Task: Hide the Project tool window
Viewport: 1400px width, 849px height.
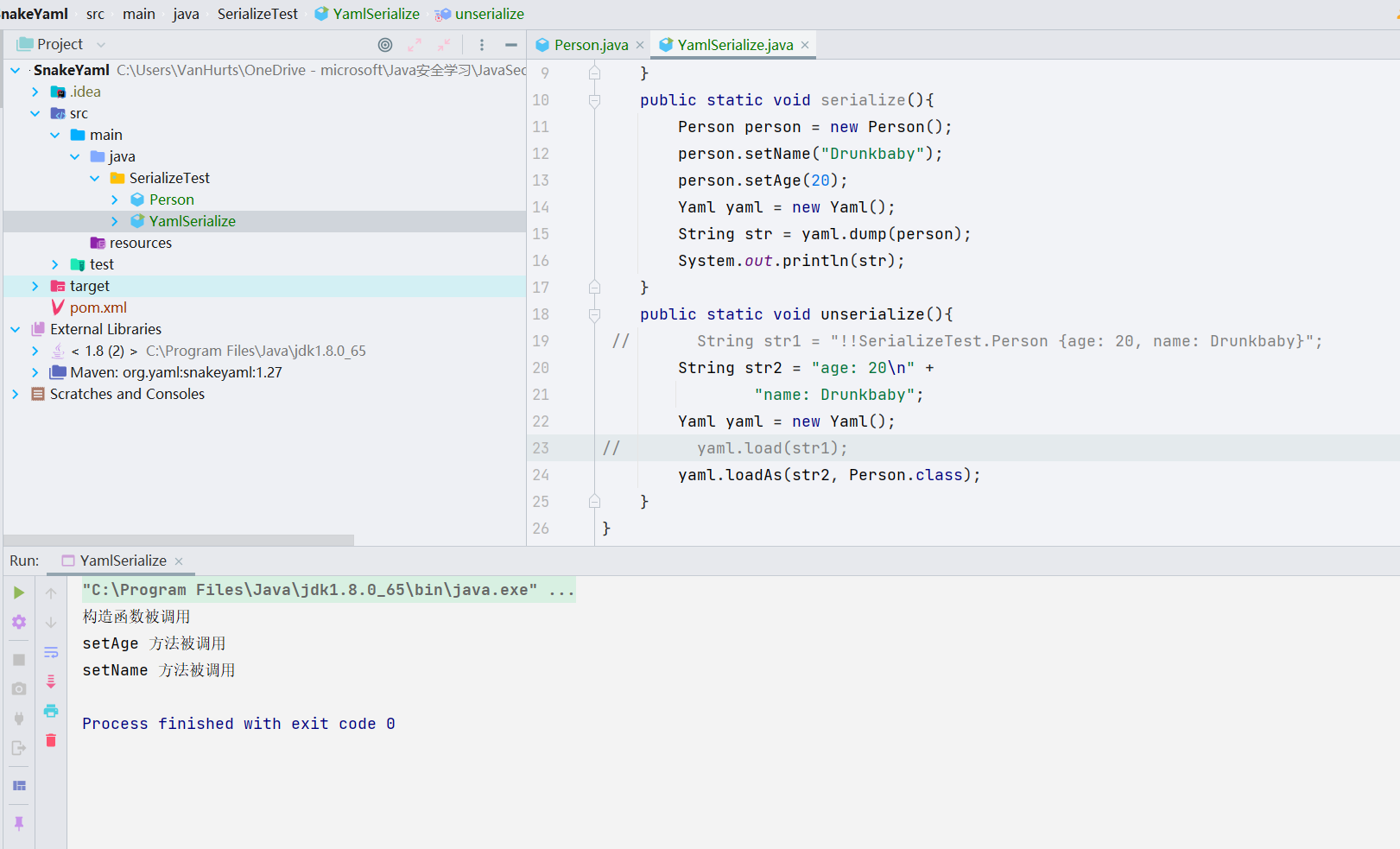Action: click(x=511, y=45)
